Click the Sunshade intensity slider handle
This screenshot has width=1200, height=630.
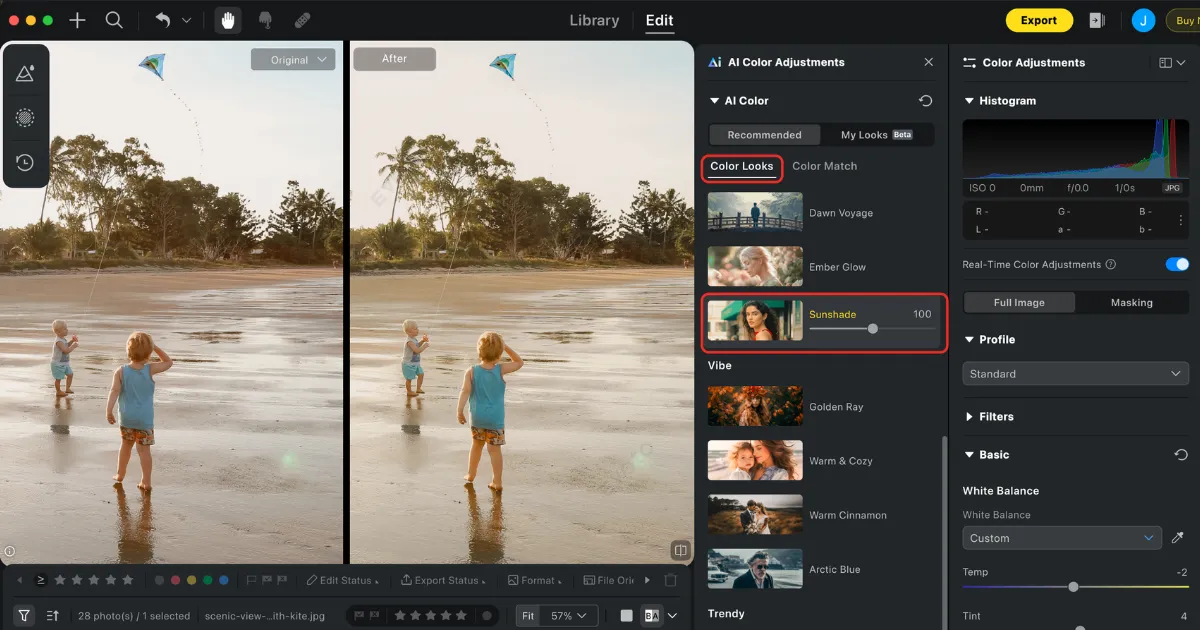(x=873, y=328)
